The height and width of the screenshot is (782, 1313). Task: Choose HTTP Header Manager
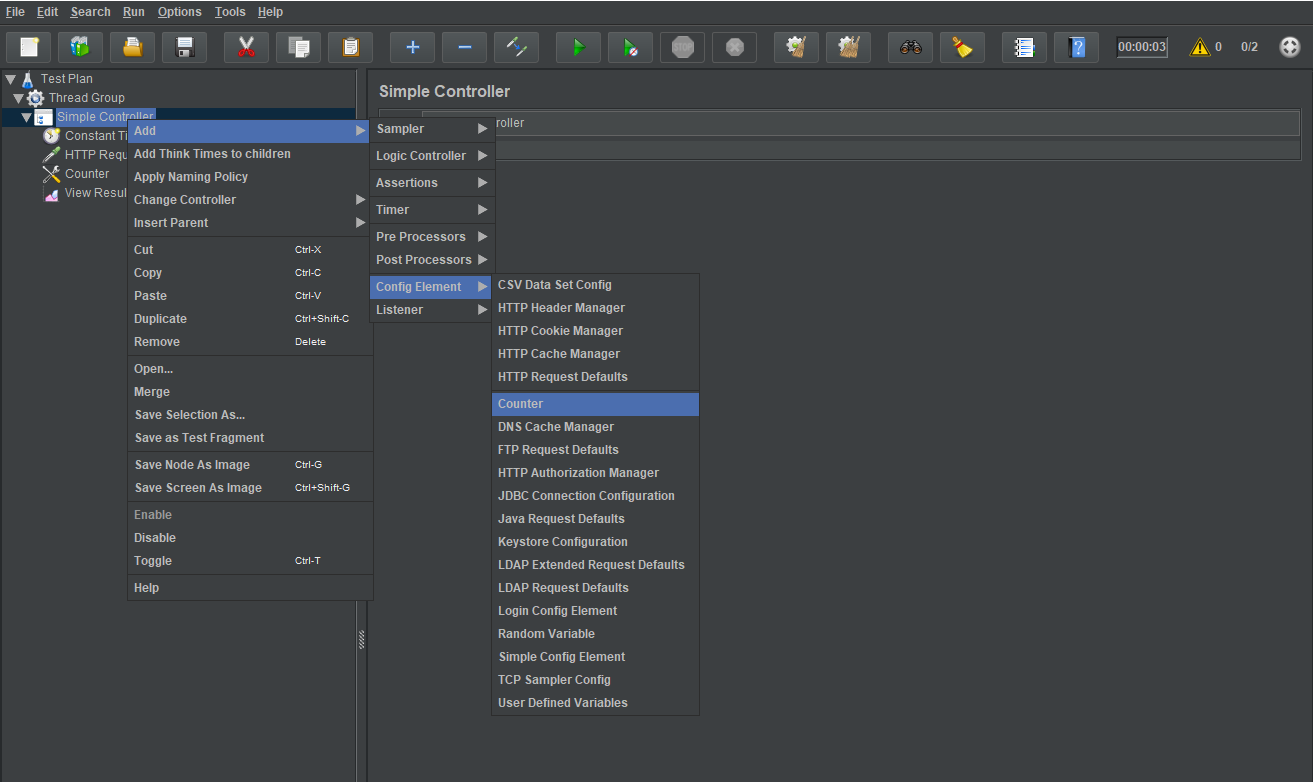pyautogui.click(x=596, y=308)
